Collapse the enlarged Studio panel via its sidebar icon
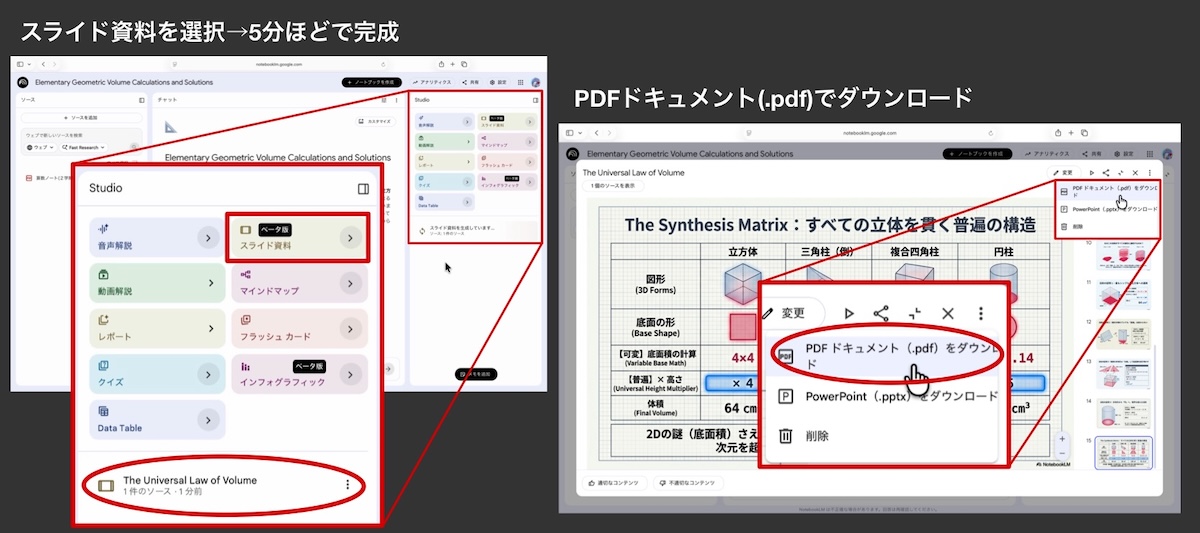 pos(363,189)
